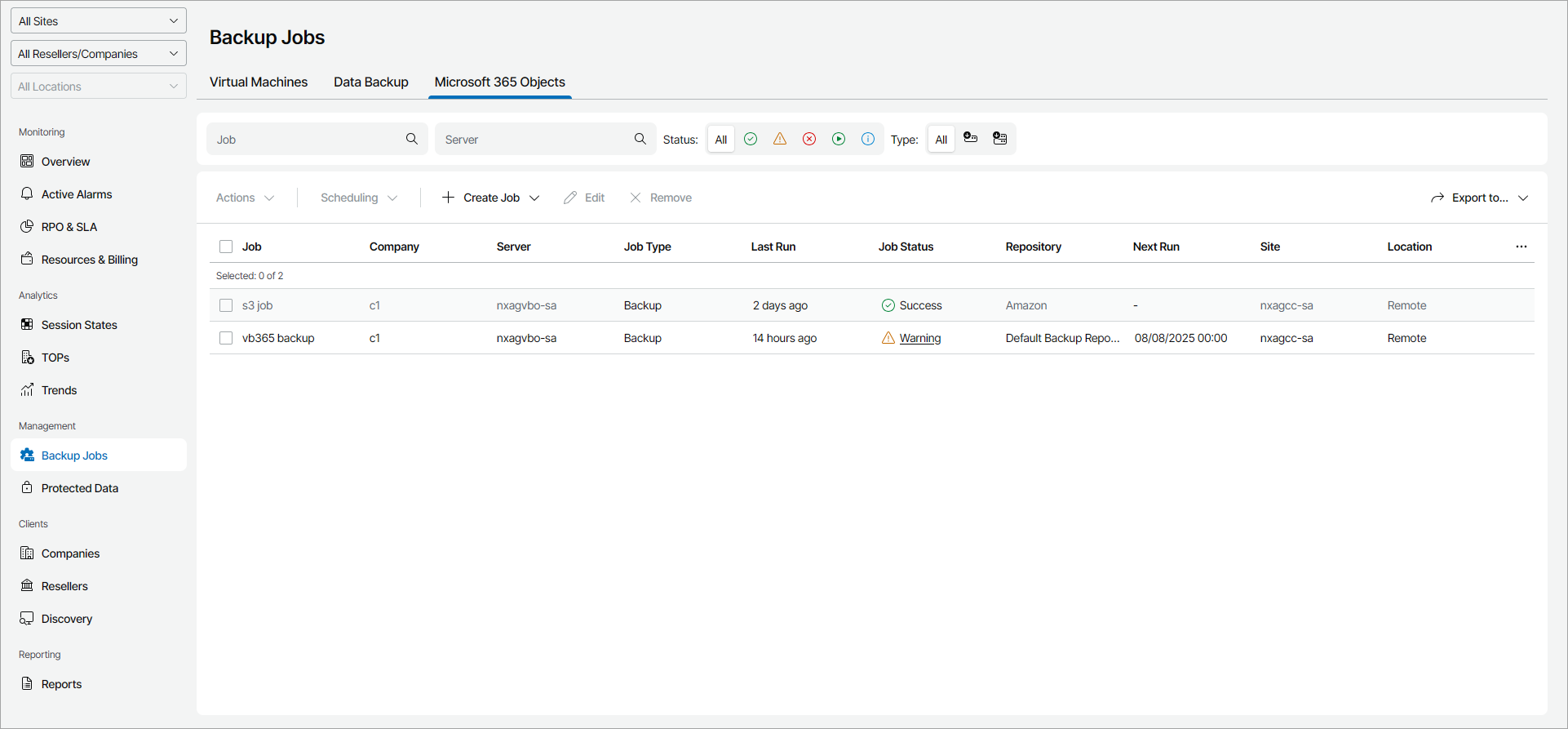Screen dimensions: 1568x729
Task: Click the 'Success' status text in s3 job row
Action: pyautogui.click(x=921, y=305)
